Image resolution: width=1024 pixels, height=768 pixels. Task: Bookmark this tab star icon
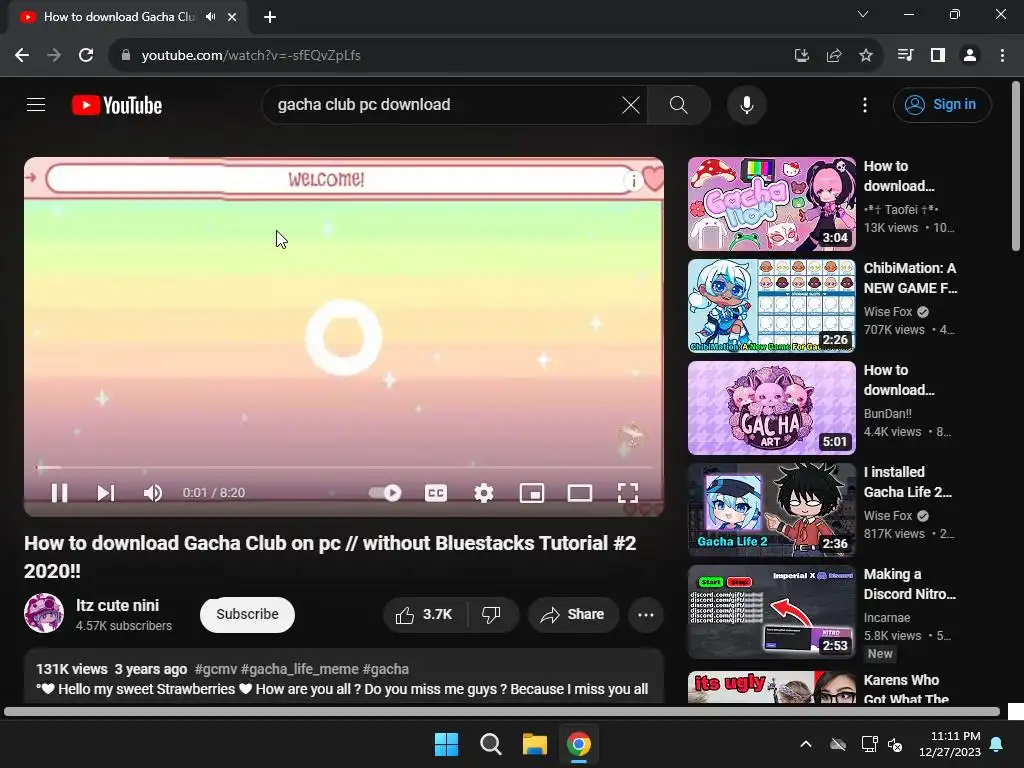point(866,56)
